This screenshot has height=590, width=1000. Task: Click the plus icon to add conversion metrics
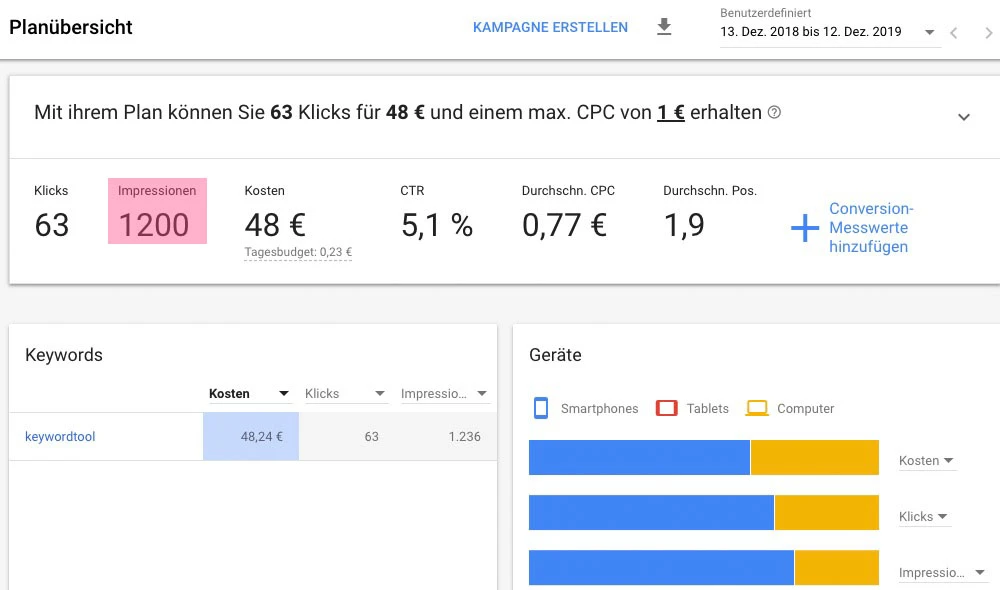[803, 228]
